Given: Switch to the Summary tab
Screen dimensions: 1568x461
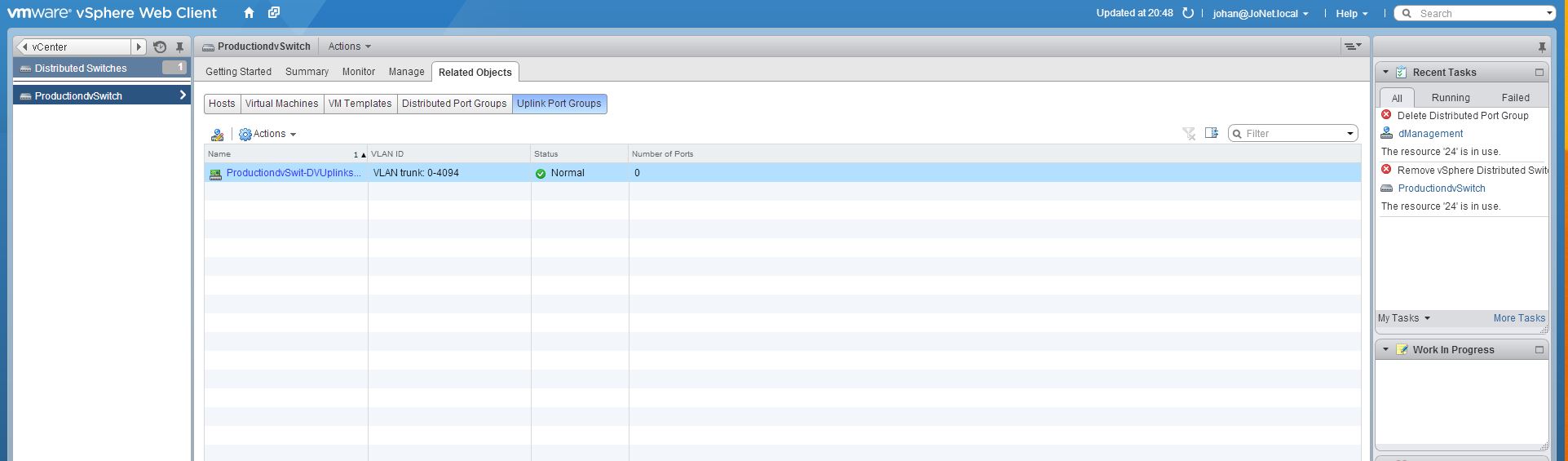Looking at the screenshot, I should (x=307, y=72).
